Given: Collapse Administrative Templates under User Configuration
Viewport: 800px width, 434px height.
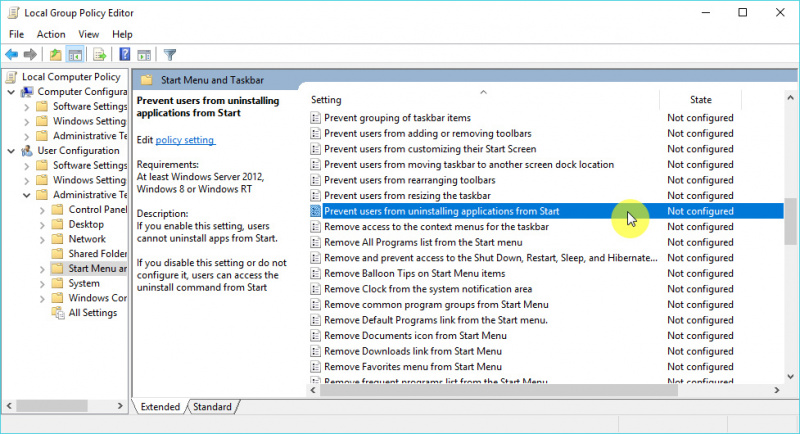Looking at the screenshot, I should 27,195.
